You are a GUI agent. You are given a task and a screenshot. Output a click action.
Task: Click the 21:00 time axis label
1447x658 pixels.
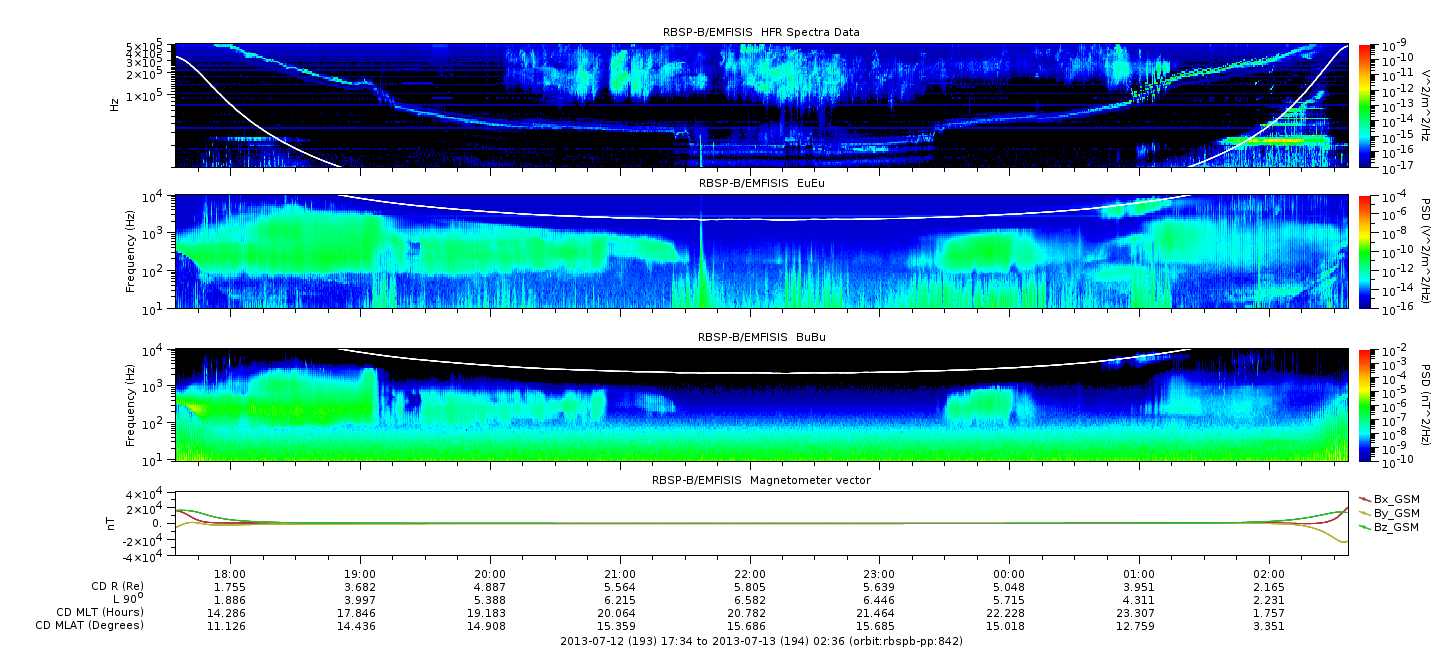click(x=620, y=574)
